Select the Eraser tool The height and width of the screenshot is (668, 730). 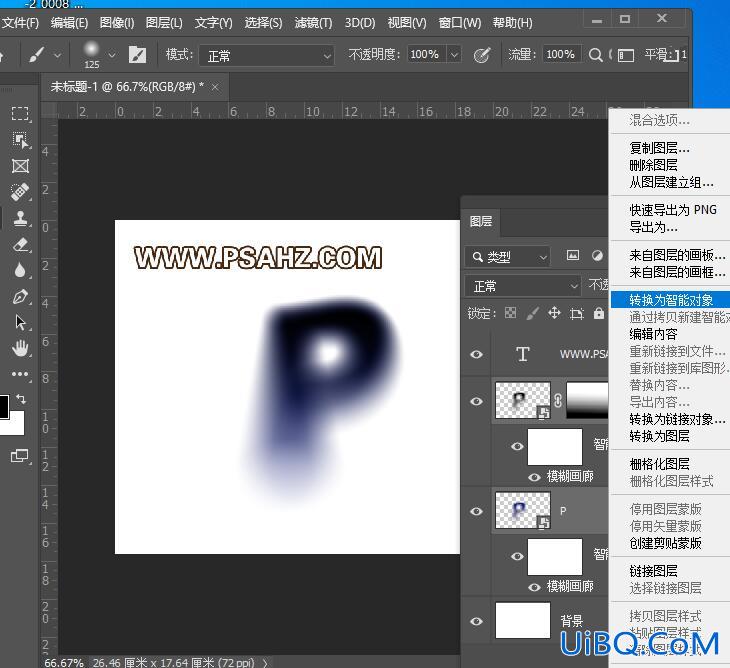pos(20,244)
